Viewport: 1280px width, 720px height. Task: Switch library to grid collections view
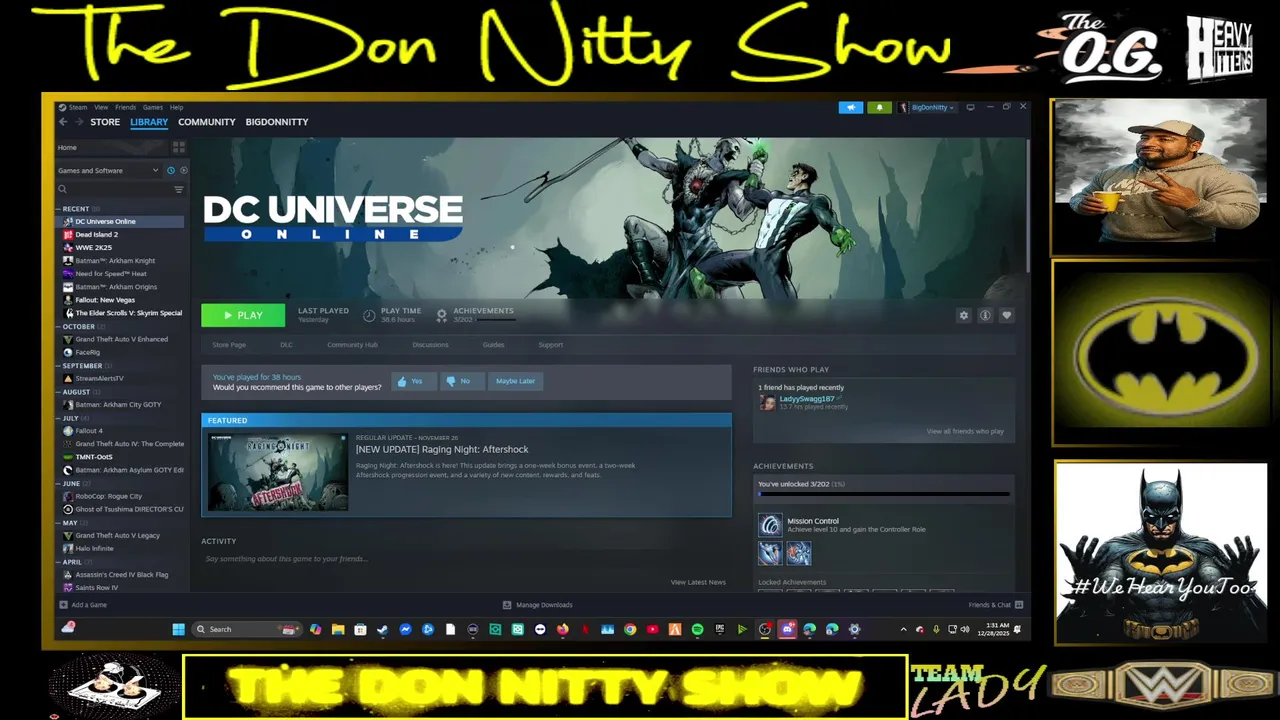point(179,147)
